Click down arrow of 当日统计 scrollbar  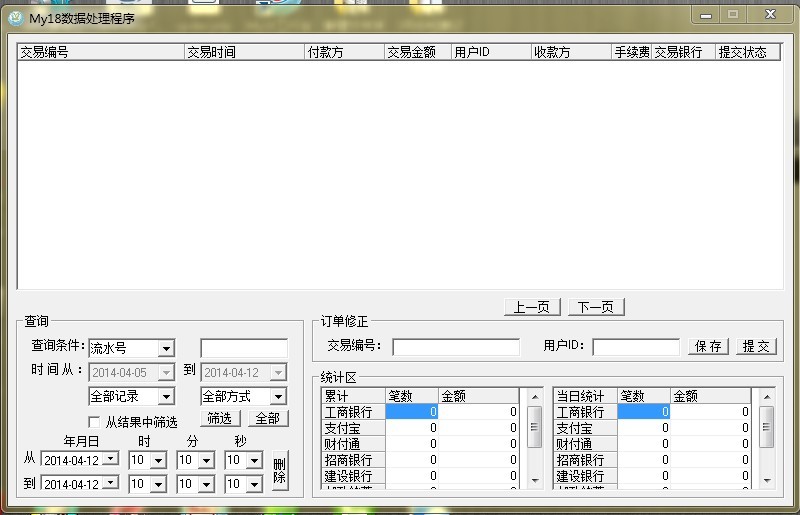click(767, 480)
